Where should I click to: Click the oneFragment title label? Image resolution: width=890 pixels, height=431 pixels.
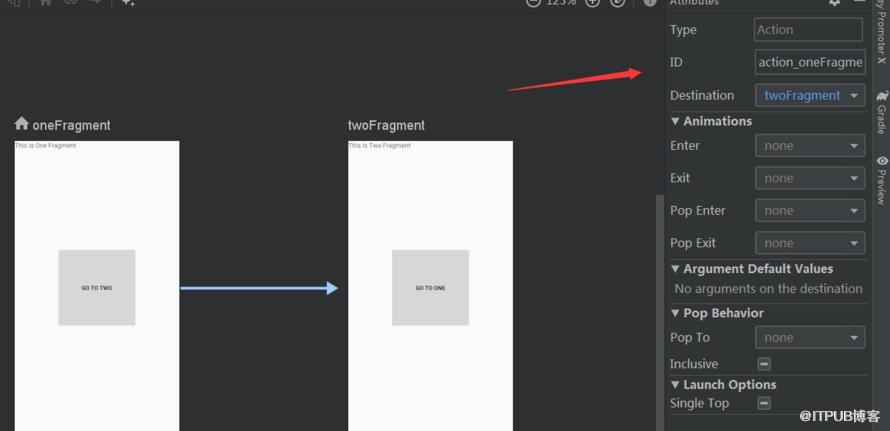click(x=72, y=125)
